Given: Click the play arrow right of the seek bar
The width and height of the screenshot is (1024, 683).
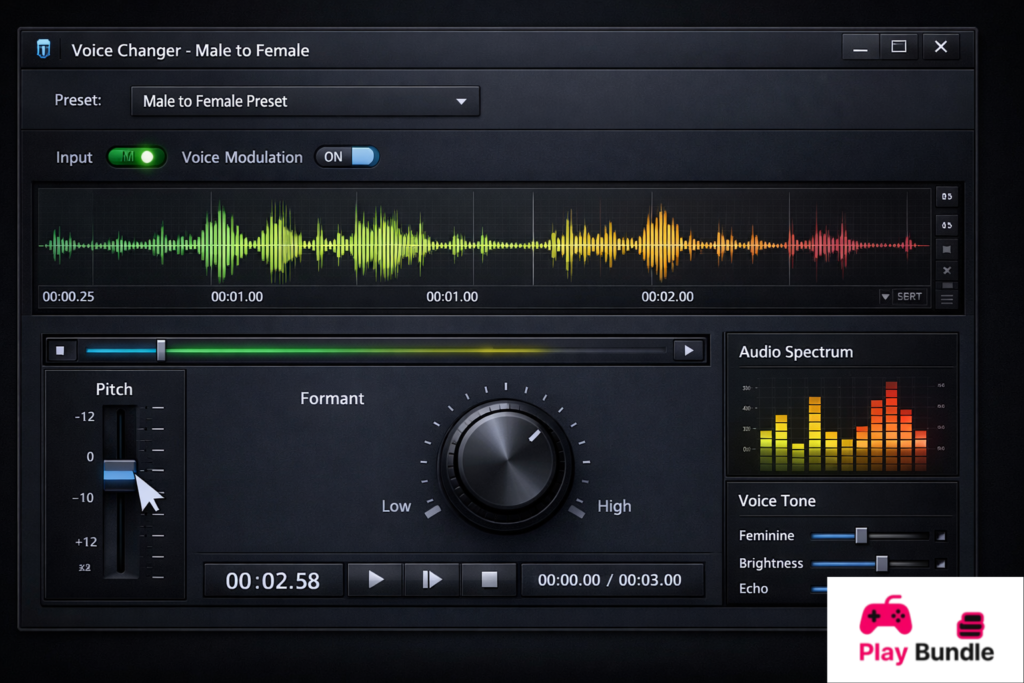Looking at the screenshot, I should 687,350.
